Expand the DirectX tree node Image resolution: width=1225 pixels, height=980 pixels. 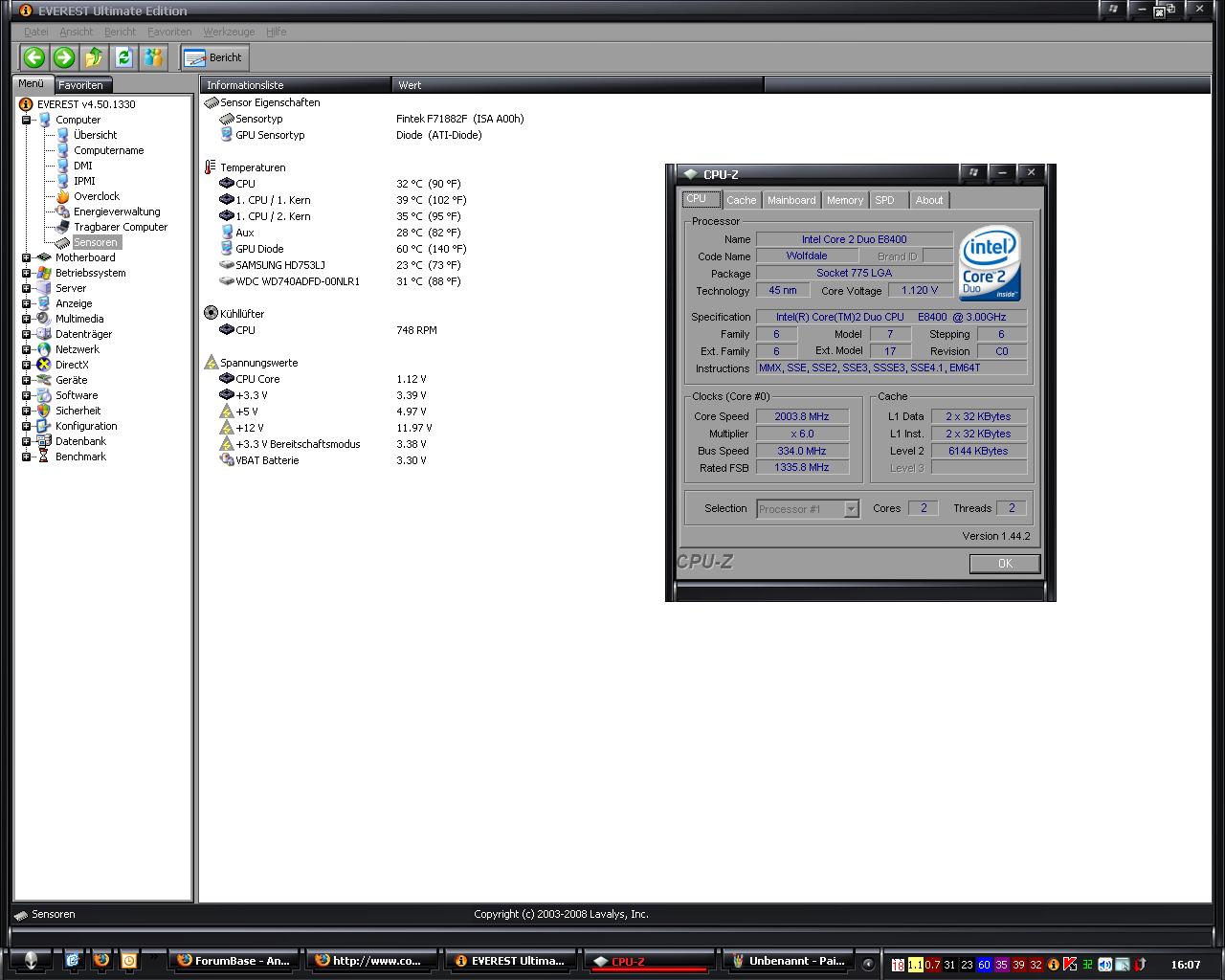click(26, 365)
